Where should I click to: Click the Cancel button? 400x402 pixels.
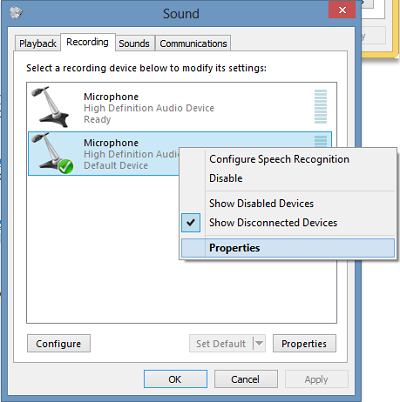(246, 379)
